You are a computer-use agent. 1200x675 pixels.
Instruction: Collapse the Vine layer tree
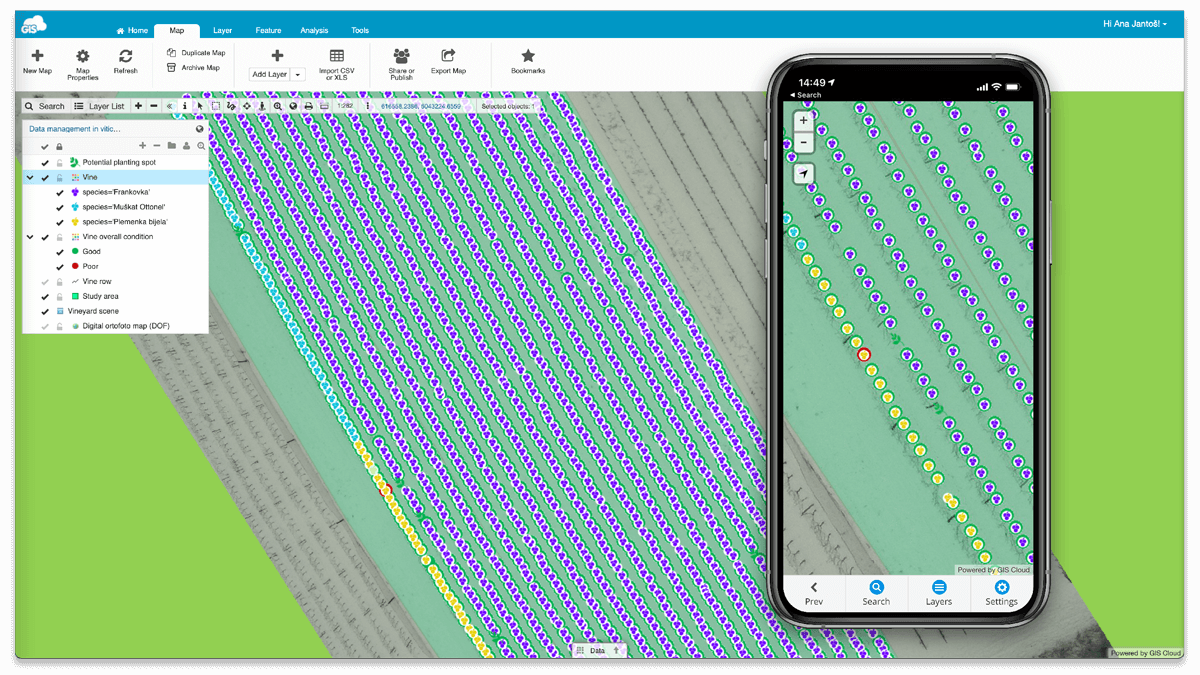click(30, 178)
